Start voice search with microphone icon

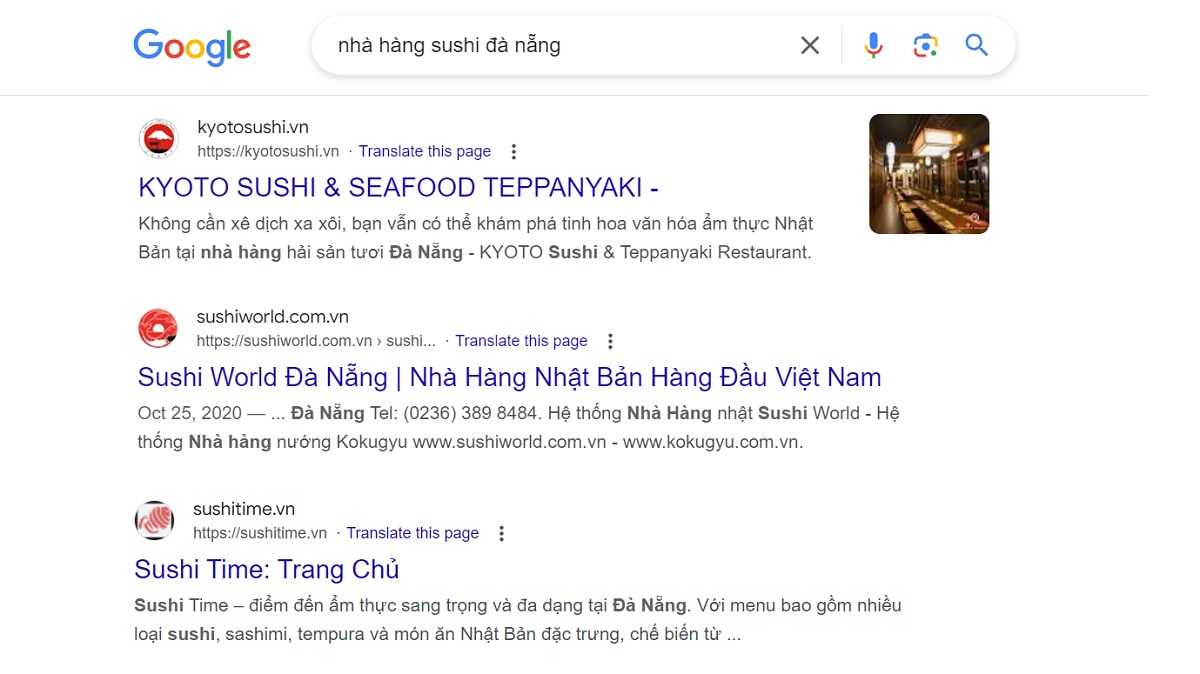click(x=874, y=45)
